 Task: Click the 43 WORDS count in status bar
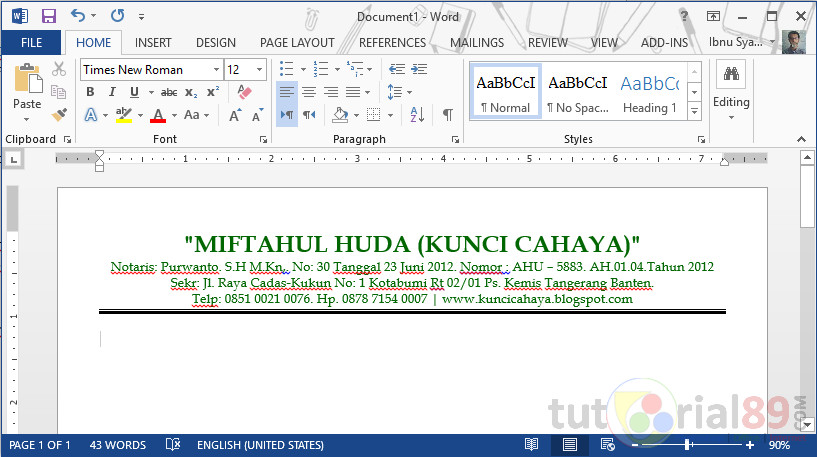click(118, 445)
